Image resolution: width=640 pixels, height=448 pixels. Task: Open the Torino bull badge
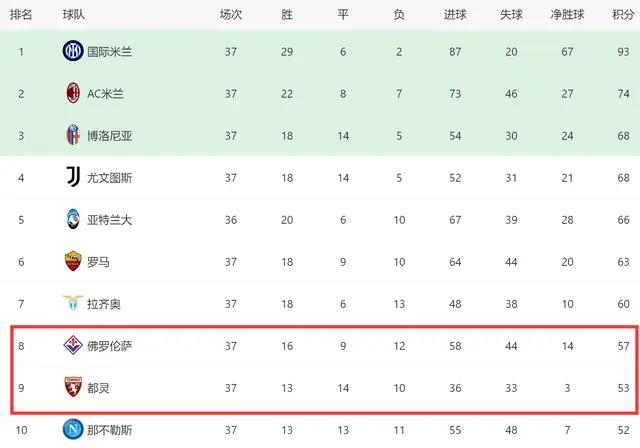73,387
